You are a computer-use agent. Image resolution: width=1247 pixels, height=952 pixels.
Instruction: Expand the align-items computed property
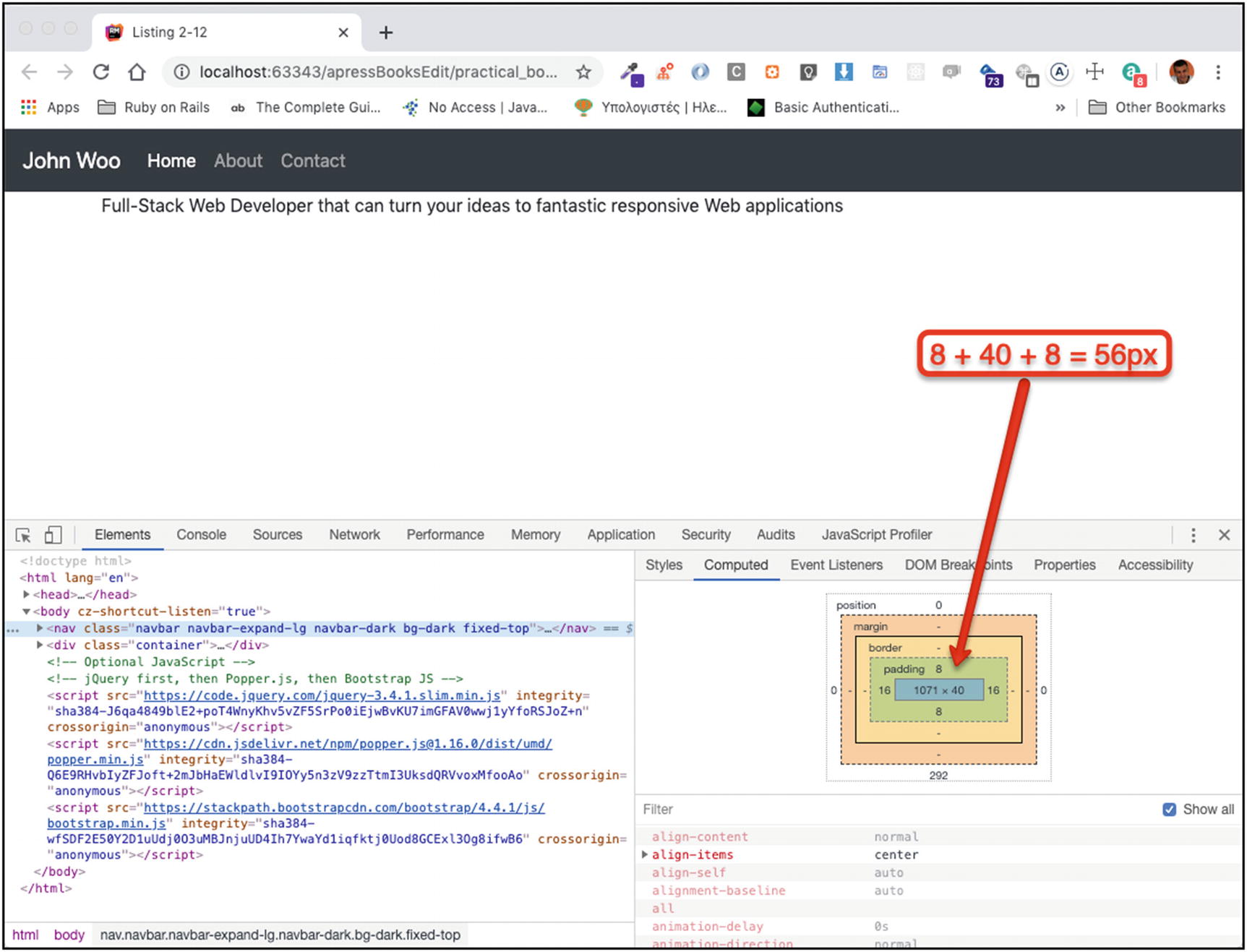645,854
